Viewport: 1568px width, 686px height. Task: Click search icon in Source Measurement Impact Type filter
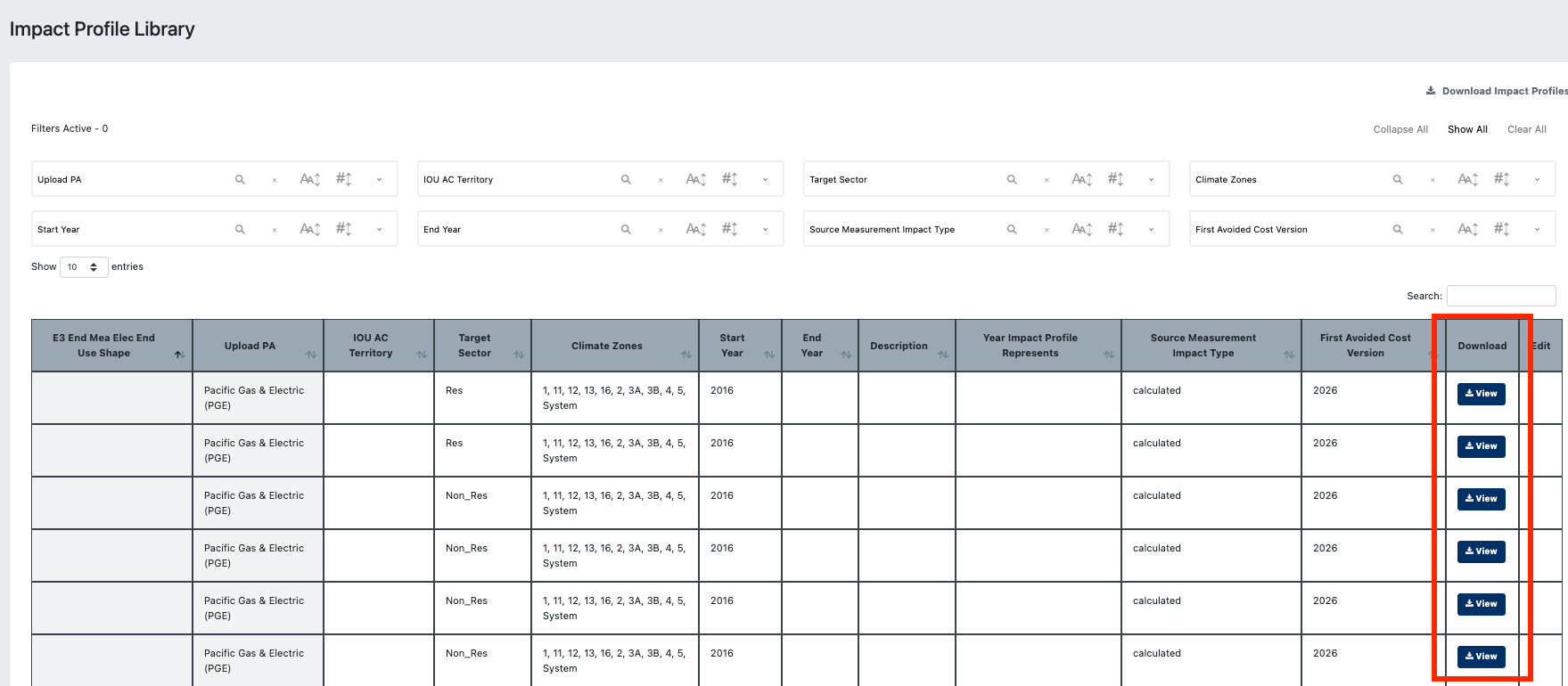(1012, 229)
